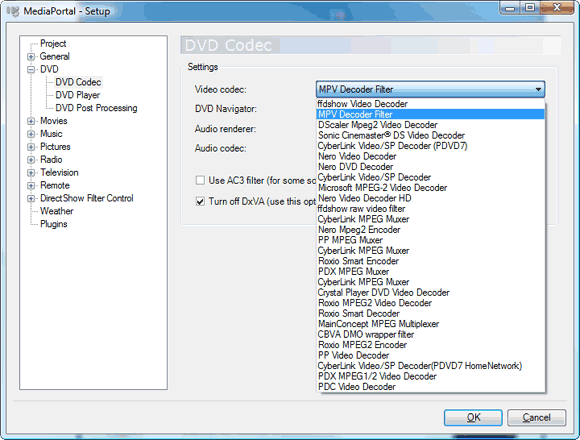
Task: Open the DVD Player settings page
Action: (x=78, y=95)
